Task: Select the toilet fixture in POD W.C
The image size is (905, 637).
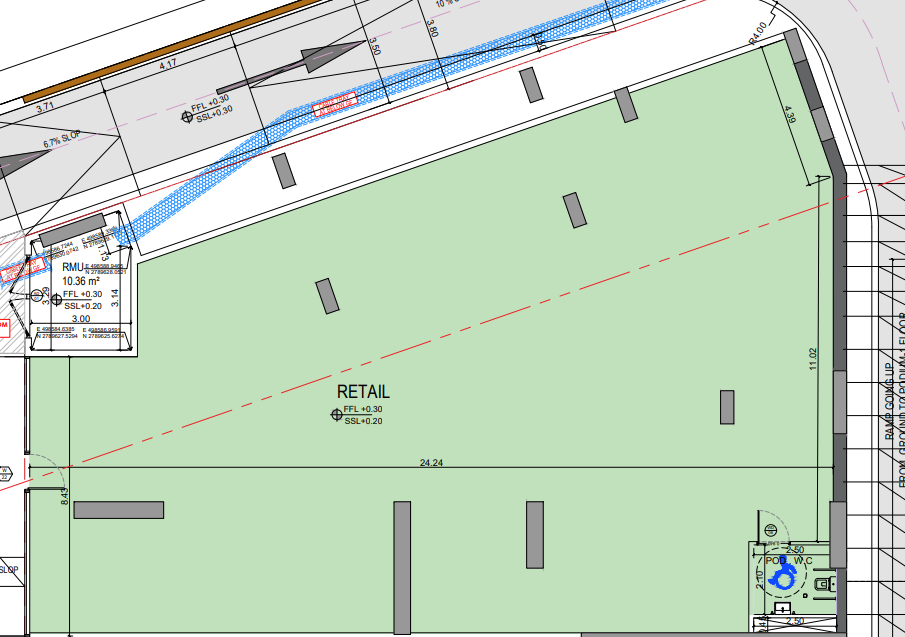Action: point(823,583)
